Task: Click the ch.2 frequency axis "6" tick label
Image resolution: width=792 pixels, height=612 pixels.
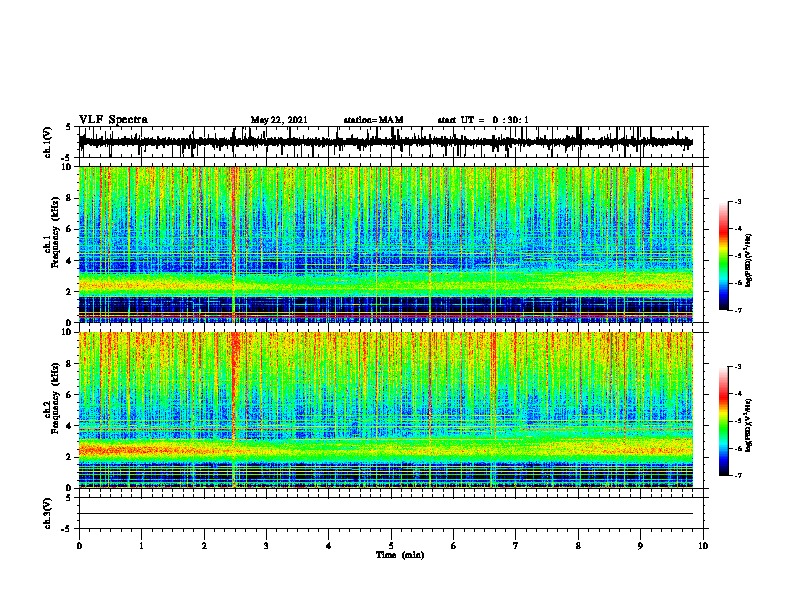Action: tap(69, 395)
